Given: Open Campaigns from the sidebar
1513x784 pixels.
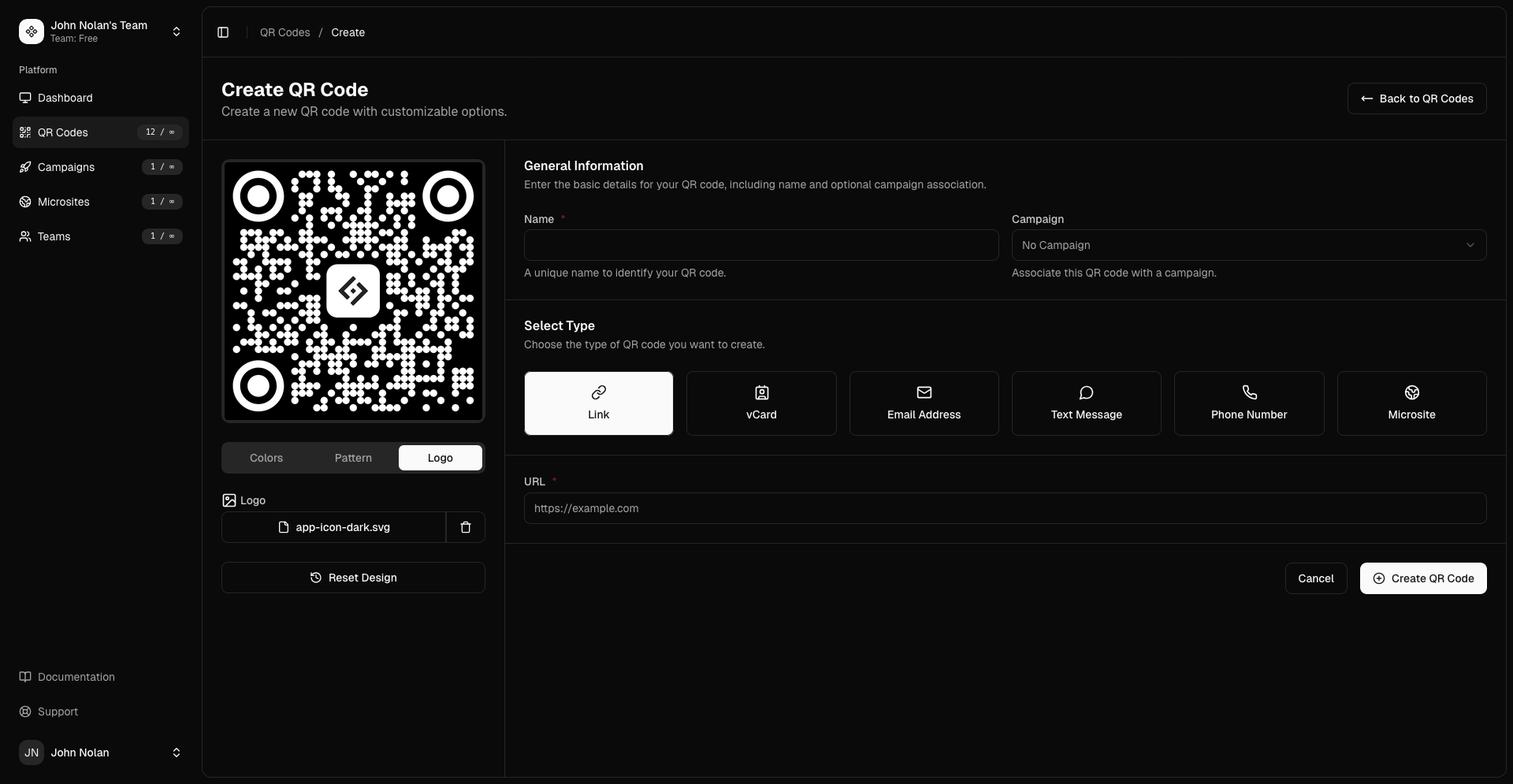Looking at the screenshot, I should (x=65, y=167).
